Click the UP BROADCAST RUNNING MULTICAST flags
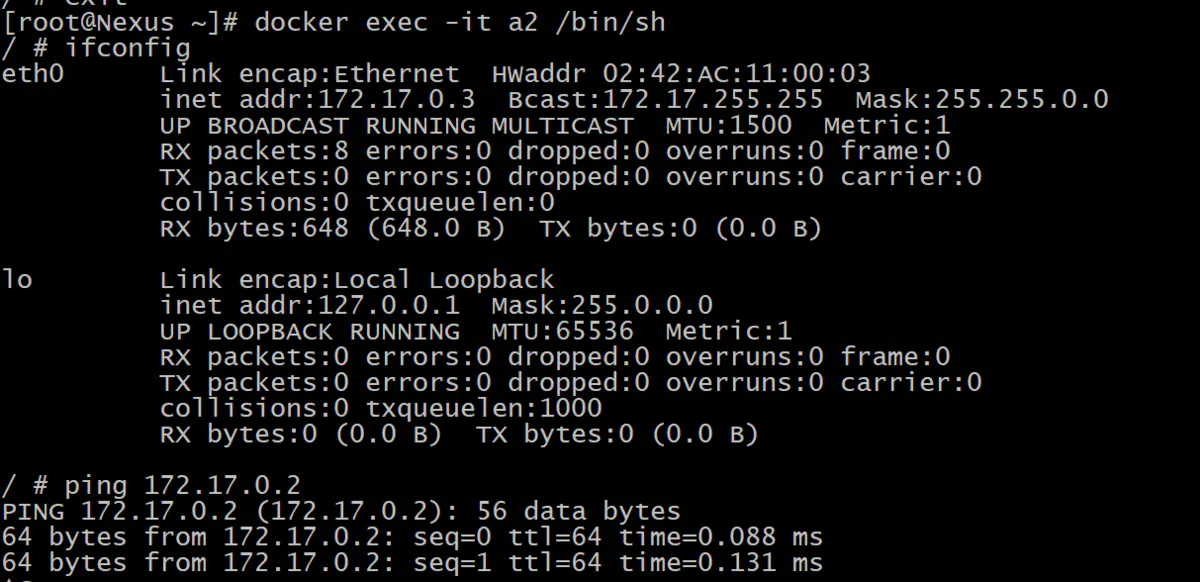The width and height of the screenshot is (1200, 582). pos(396,125)
